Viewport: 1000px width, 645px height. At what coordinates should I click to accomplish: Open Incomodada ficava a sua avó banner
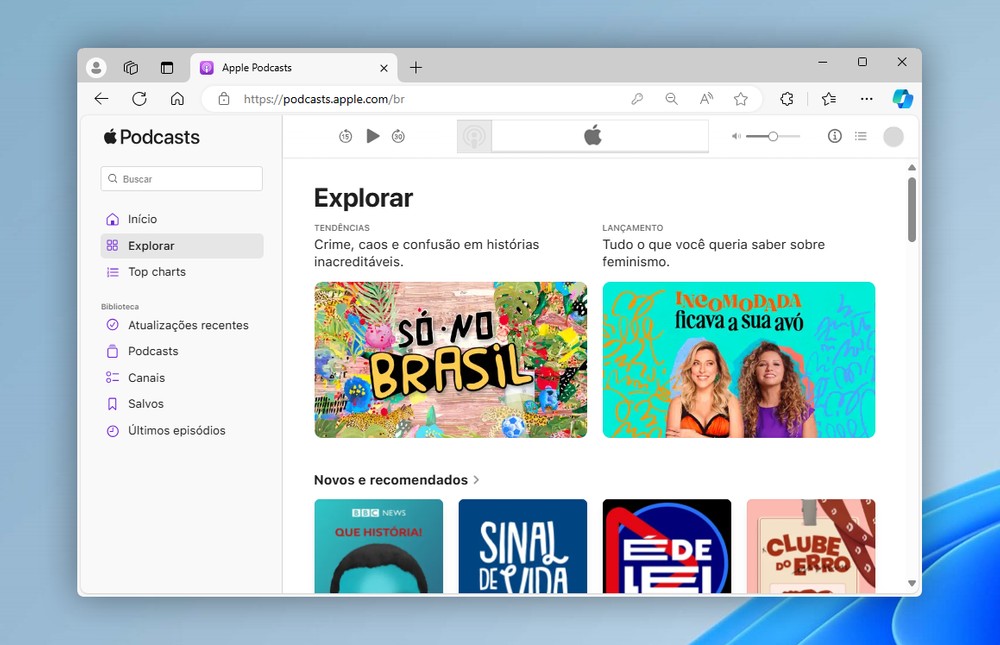pos(739,360)
